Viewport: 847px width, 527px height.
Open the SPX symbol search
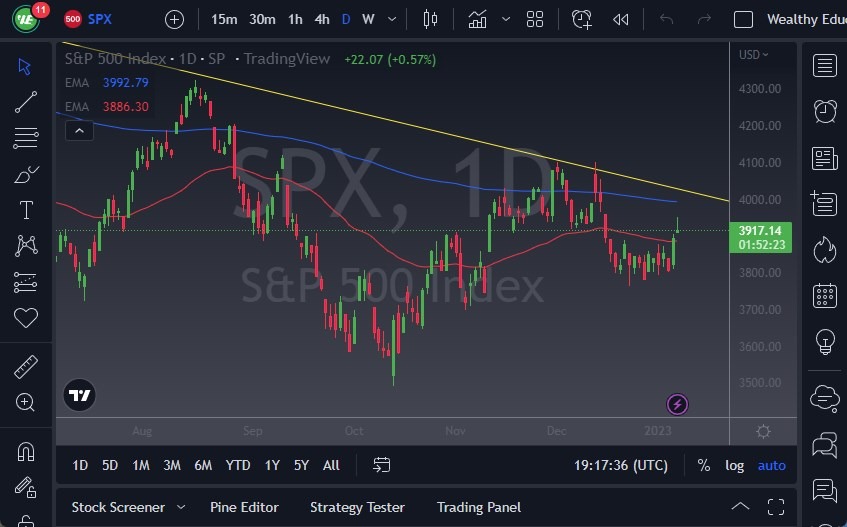point(89,19)
